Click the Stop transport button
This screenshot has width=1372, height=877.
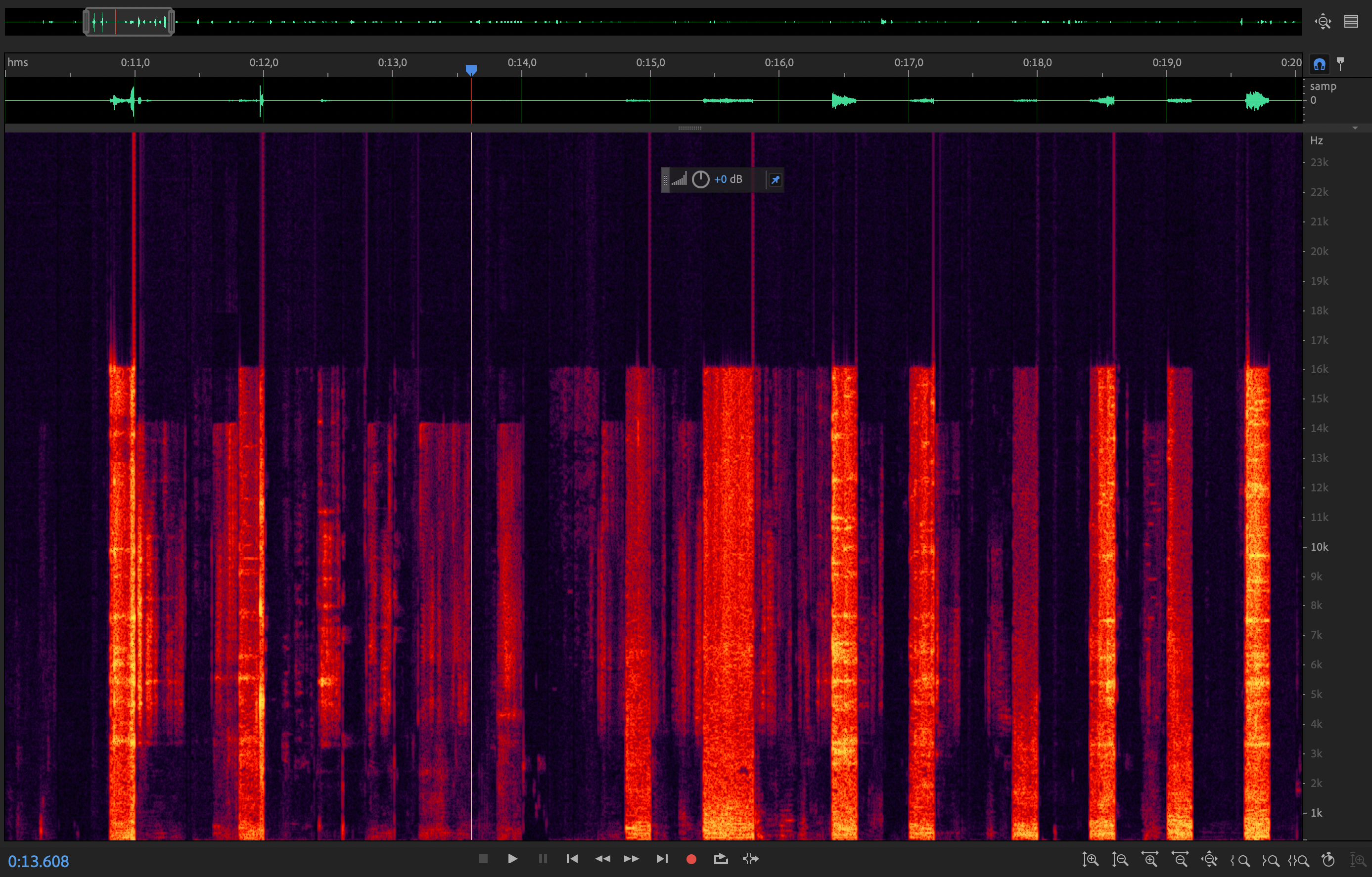(x=483, y=859)
